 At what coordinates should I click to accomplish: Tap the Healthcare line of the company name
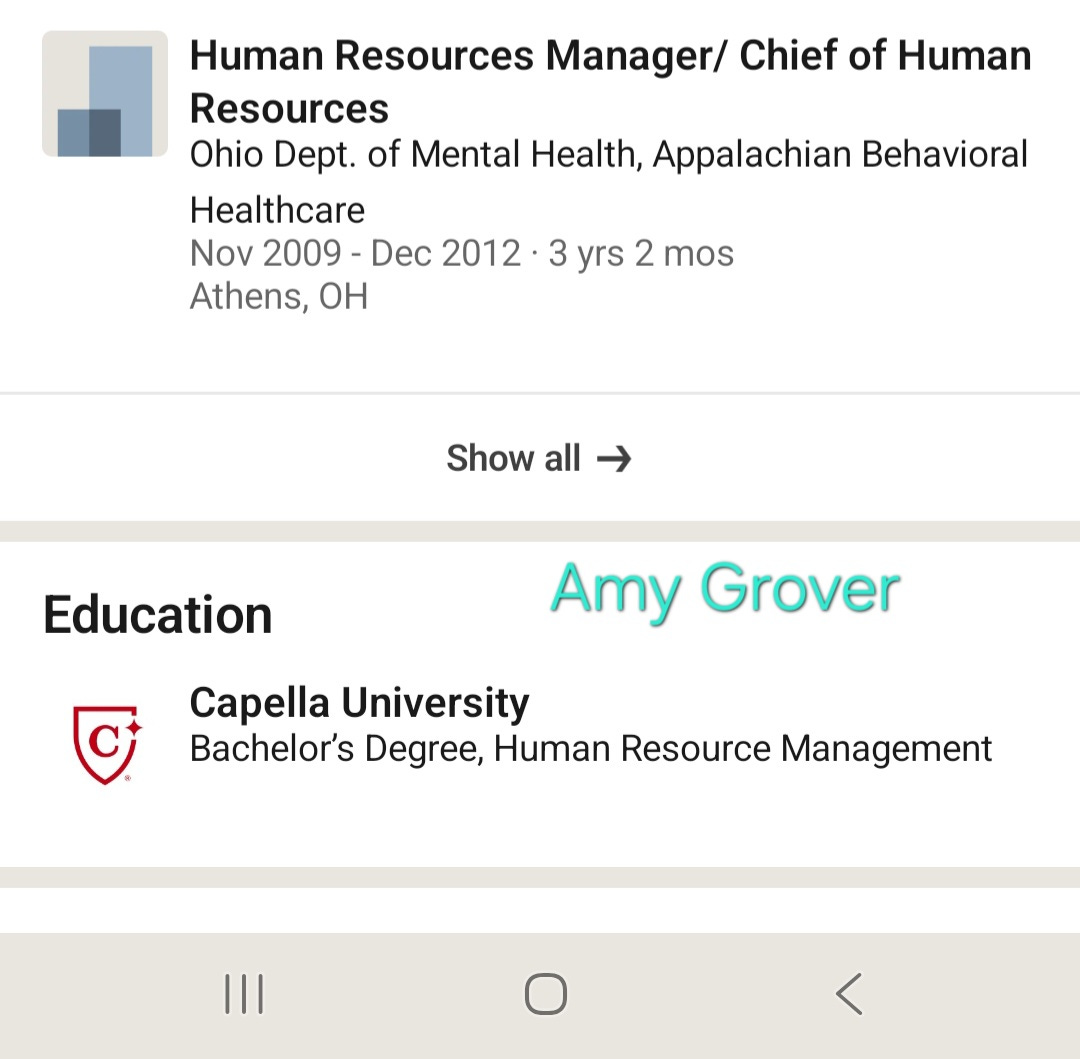[277, 210]
